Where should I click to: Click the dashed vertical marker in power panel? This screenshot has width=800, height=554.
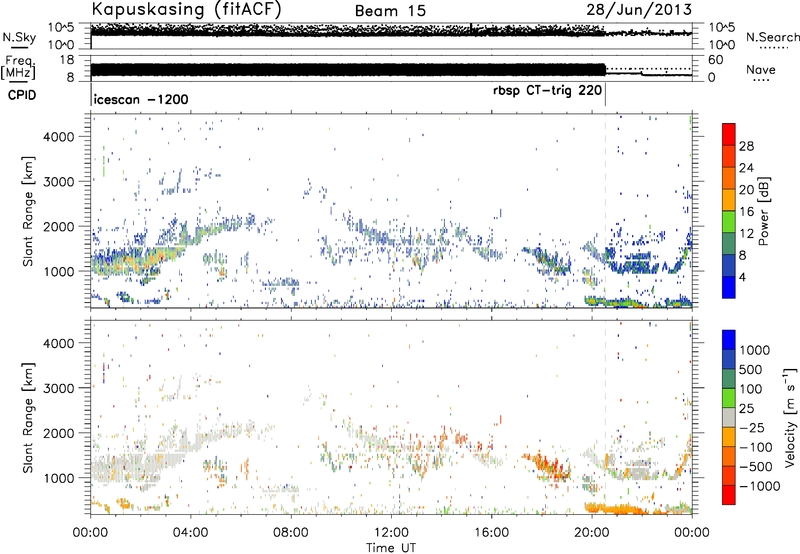[605, 211]
